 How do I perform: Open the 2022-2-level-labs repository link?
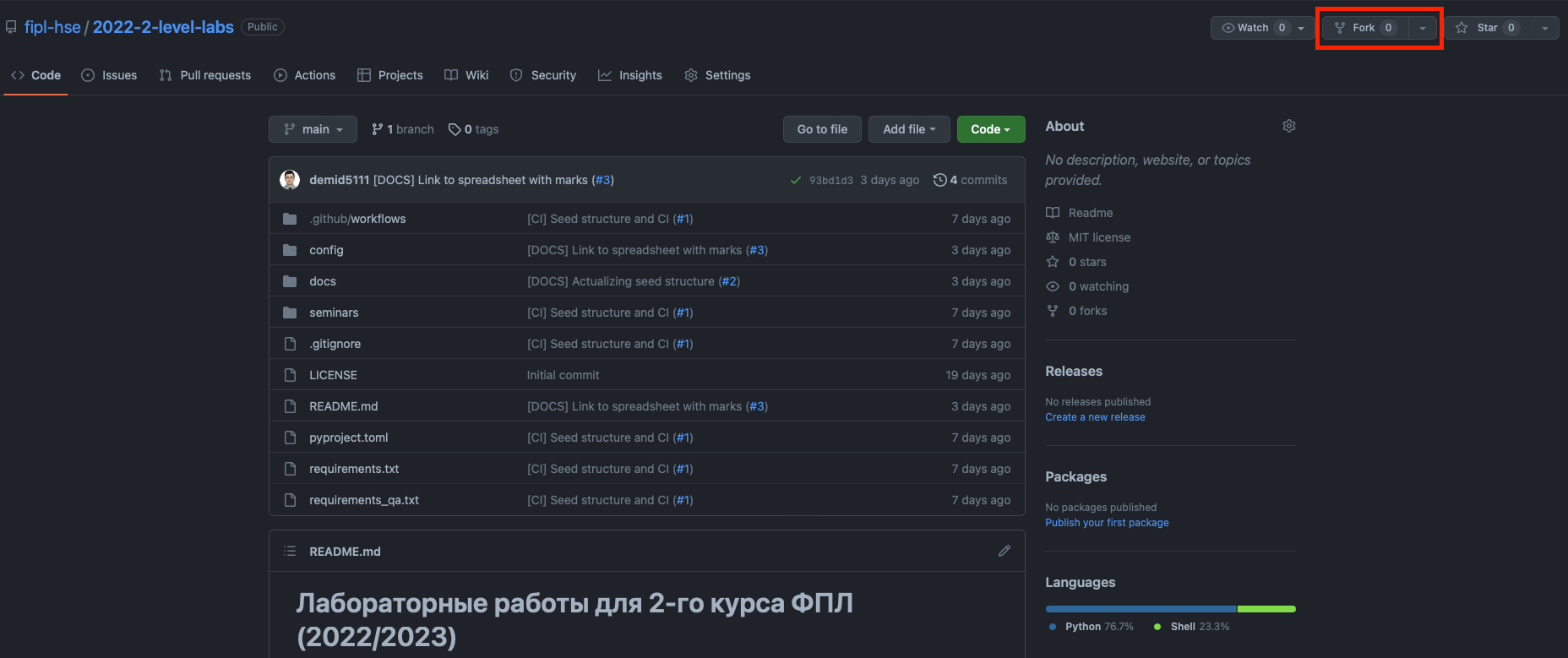coord(163,27)
